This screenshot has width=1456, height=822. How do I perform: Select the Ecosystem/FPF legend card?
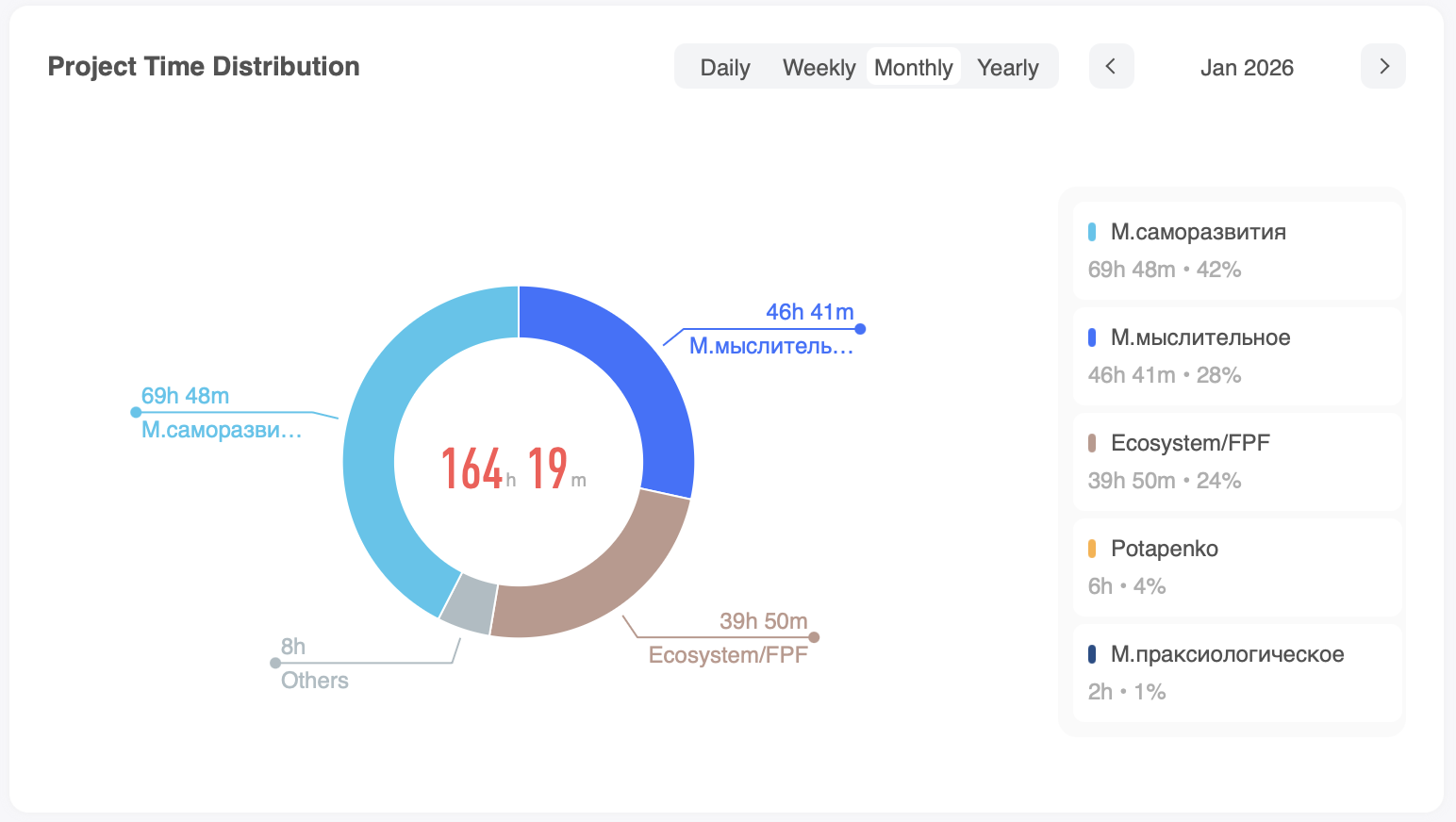(1236, 462)
